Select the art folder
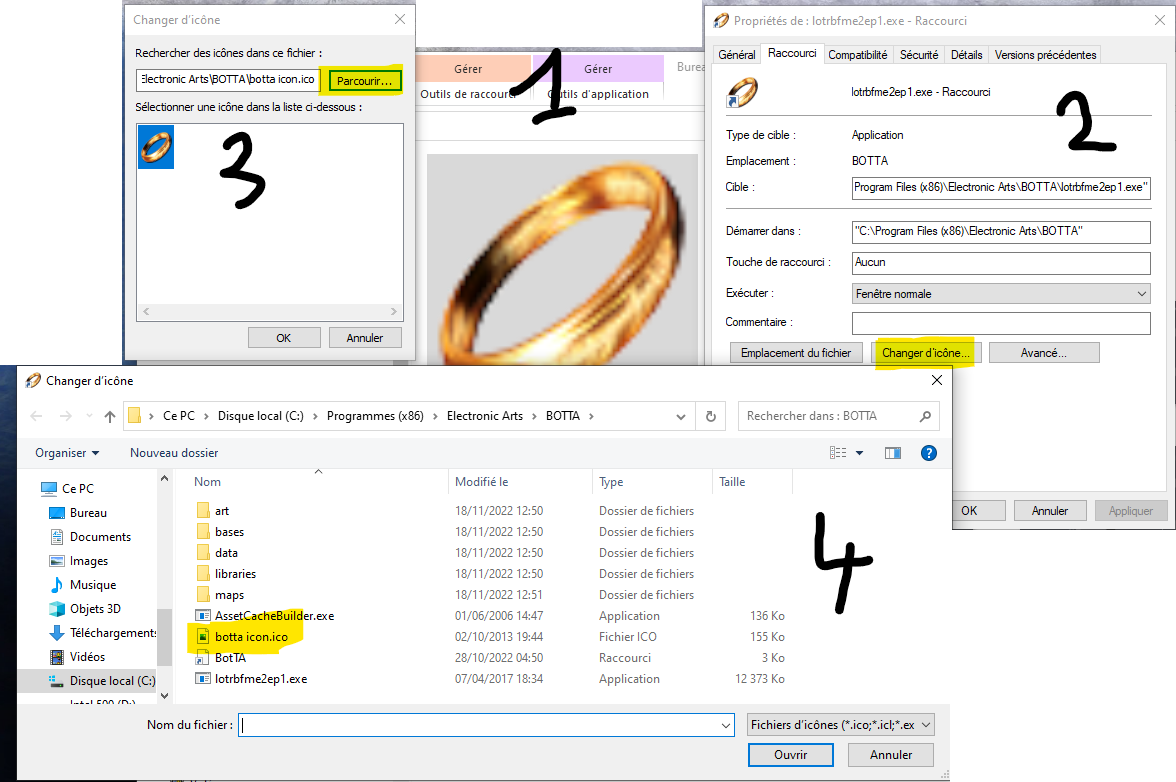Viewport: 1176px width, 782px height. click(x=221, y=511)
